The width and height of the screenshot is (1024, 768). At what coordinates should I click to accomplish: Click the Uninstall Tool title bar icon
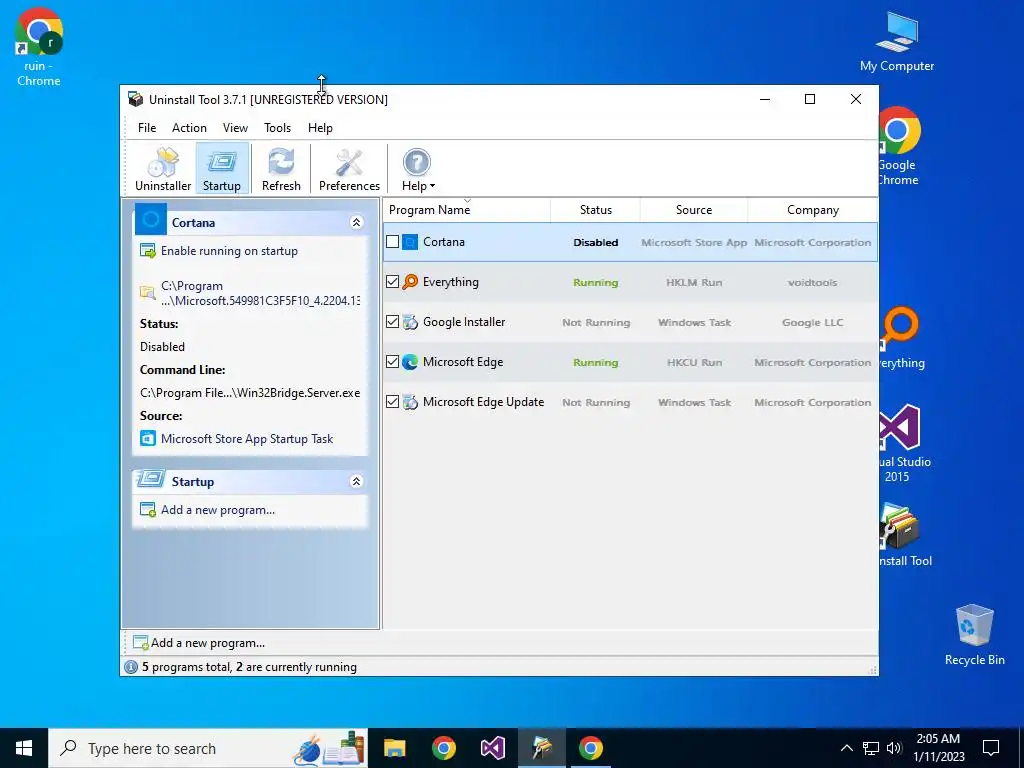pyautogui.click(x=136, y=99)
